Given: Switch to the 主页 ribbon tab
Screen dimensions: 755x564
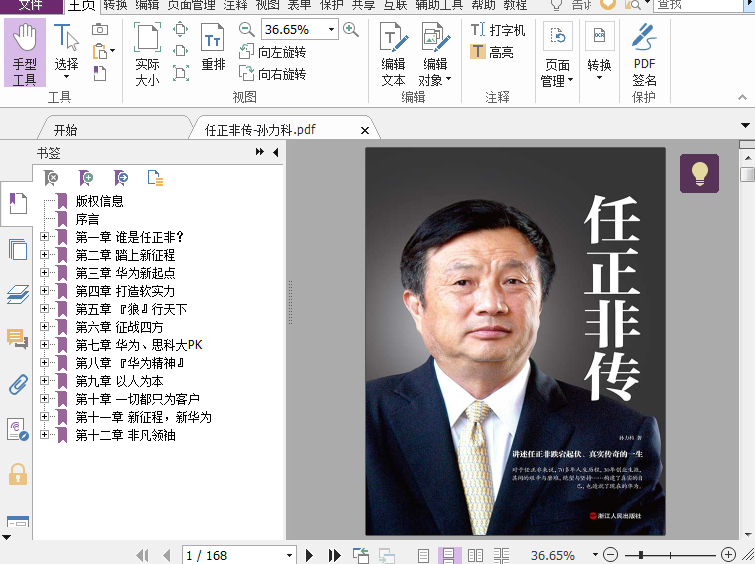Looking at the screenshot, I should 82,5.
